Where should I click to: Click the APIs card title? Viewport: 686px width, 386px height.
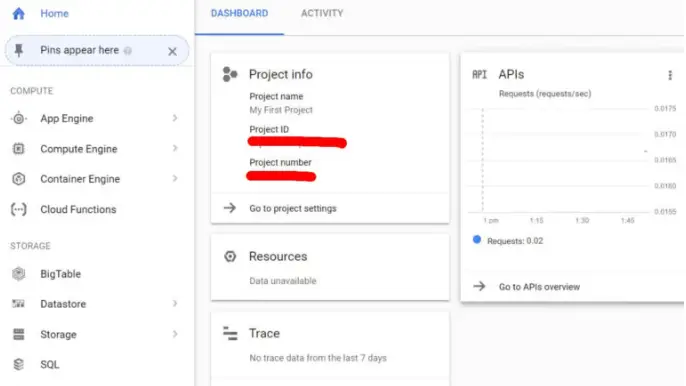click(x=511, y=74)
